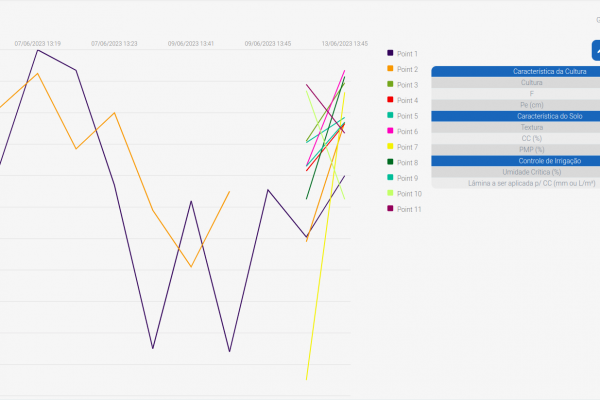
Task: Click the blue button above the table
Action: [x=596, y=50]
